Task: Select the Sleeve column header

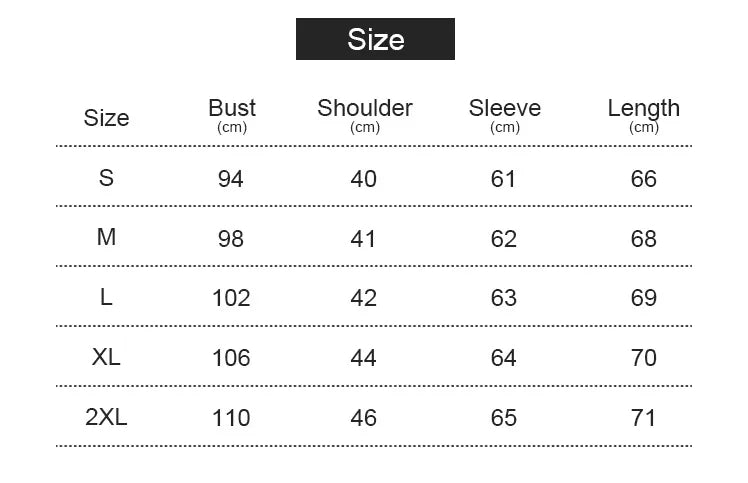Action: (505, 109)
